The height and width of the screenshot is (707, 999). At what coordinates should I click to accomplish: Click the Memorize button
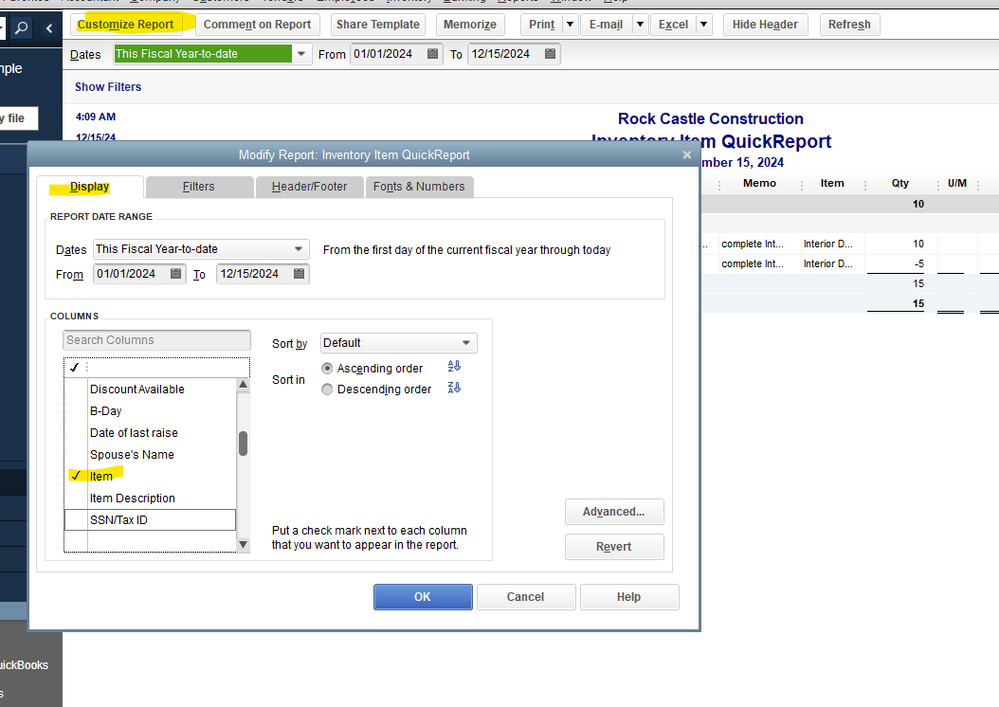[470, 25]
